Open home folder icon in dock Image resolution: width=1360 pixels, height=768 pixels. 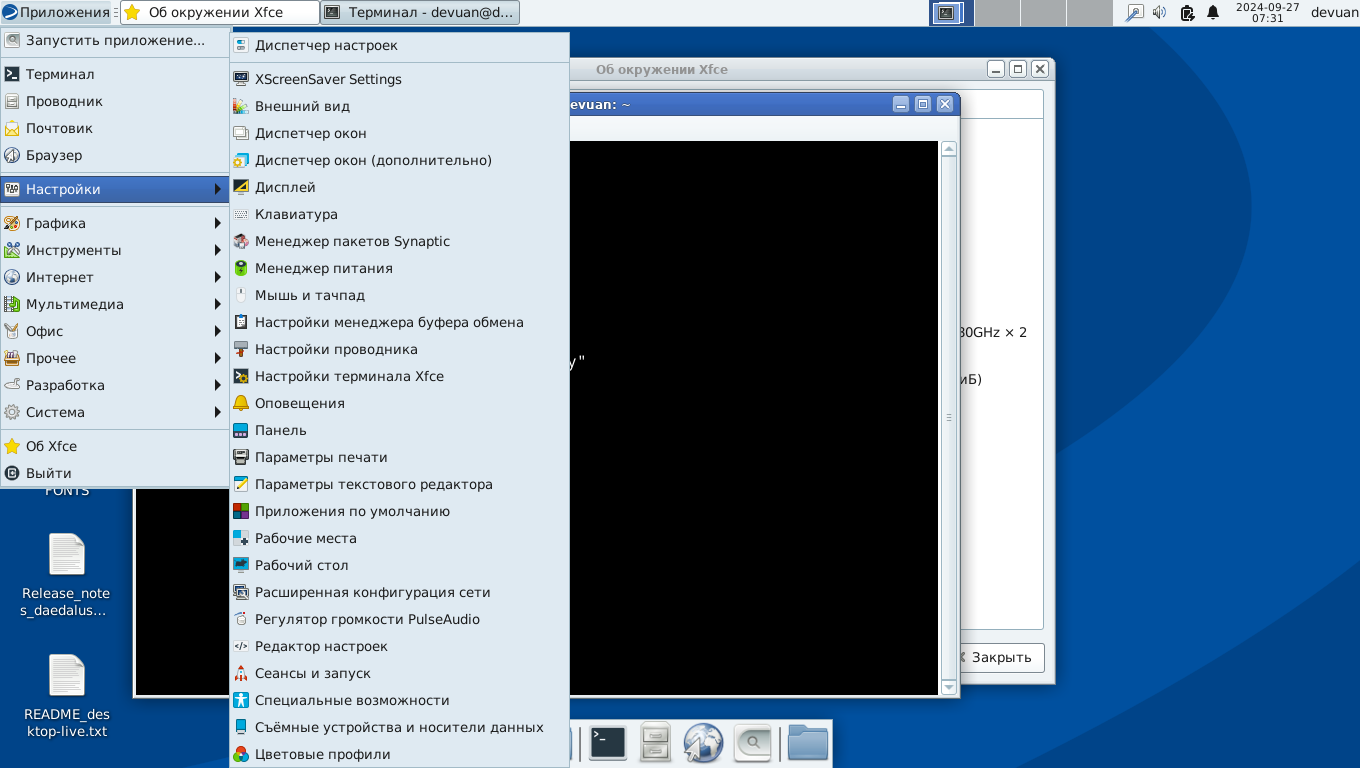[807, 743]
